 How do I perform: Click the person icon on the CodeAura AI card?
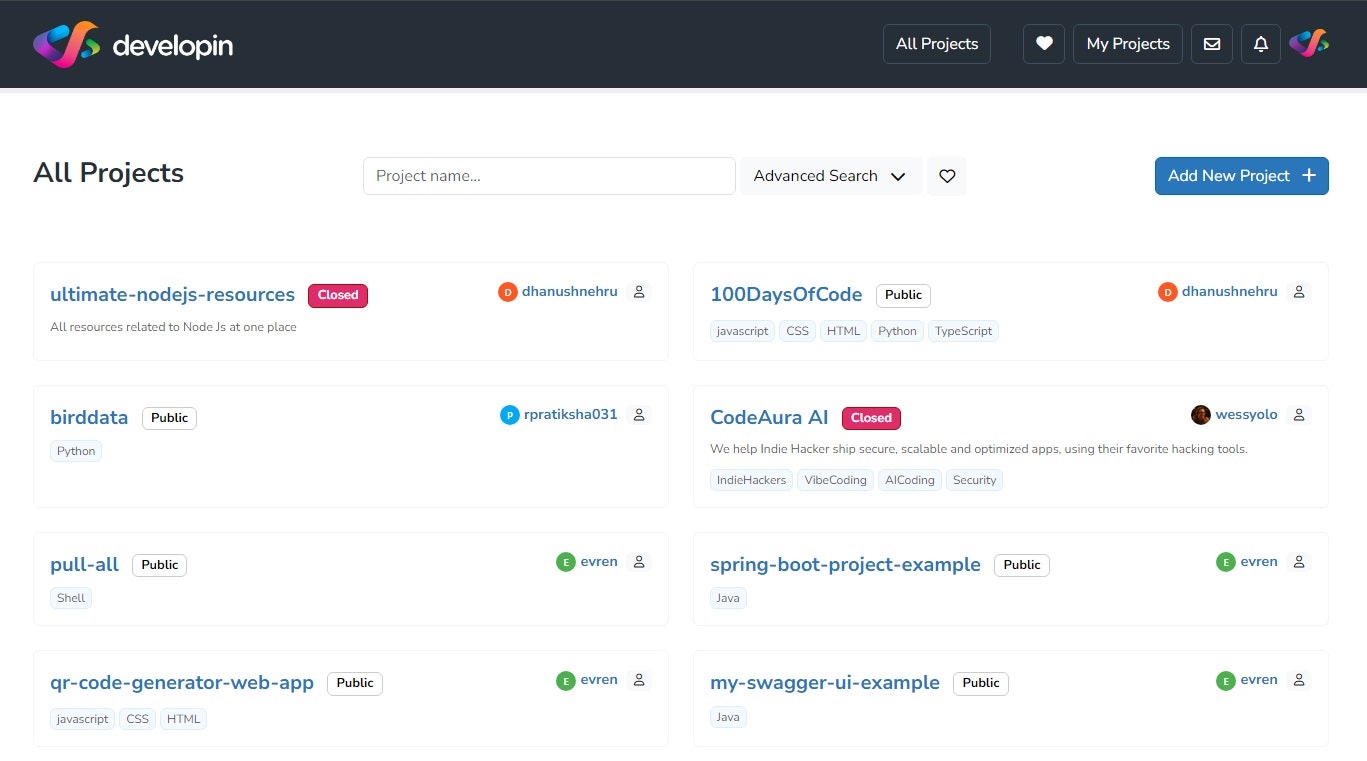click(1299, 414)
